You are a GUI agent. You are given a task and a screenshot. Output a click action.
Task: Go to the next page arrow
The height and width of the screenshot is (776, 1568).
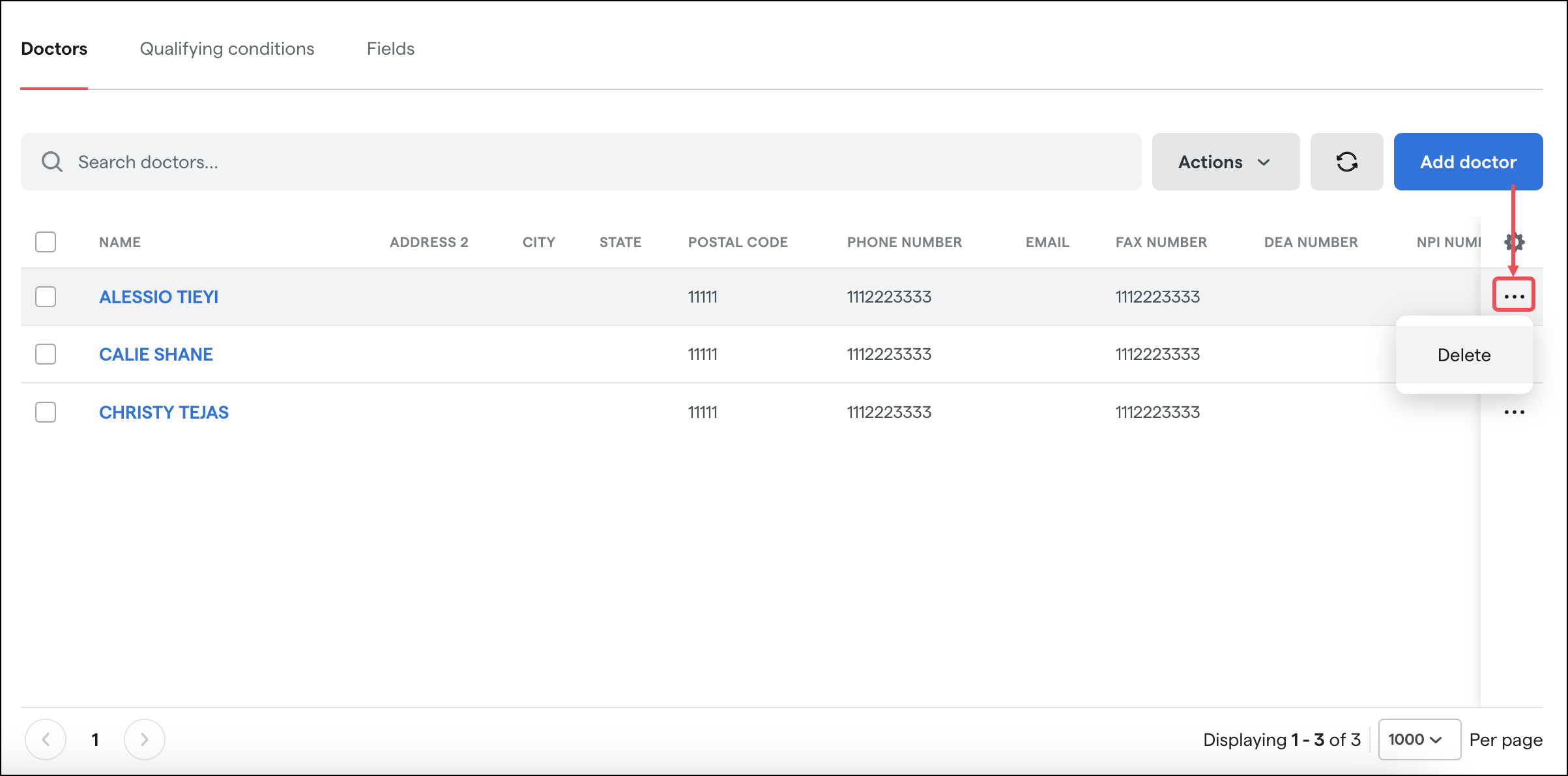click(144, 739)
